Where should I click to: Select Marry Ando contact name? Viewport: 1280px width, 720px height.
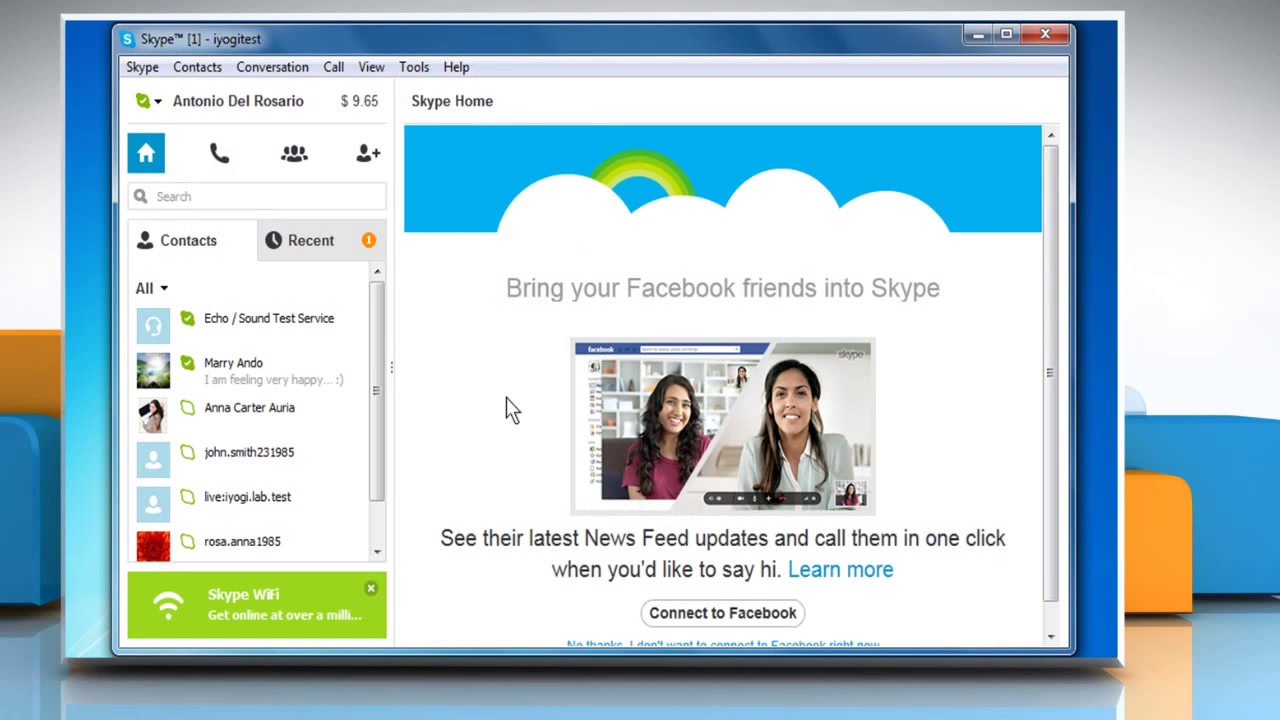click(x=233, y=363)
